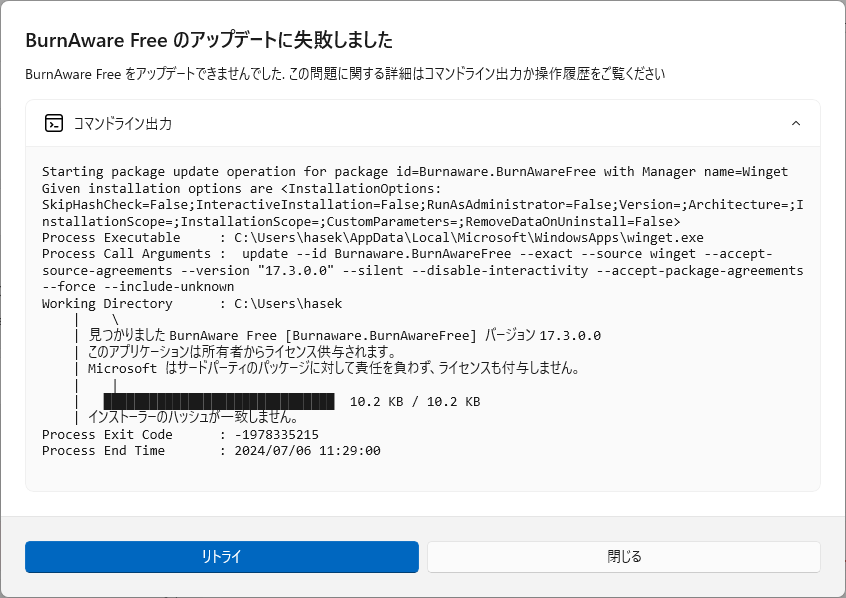846x598 pixels.
Task: Click the line starting 'Starting package update operation'
Action: point(415,172)
